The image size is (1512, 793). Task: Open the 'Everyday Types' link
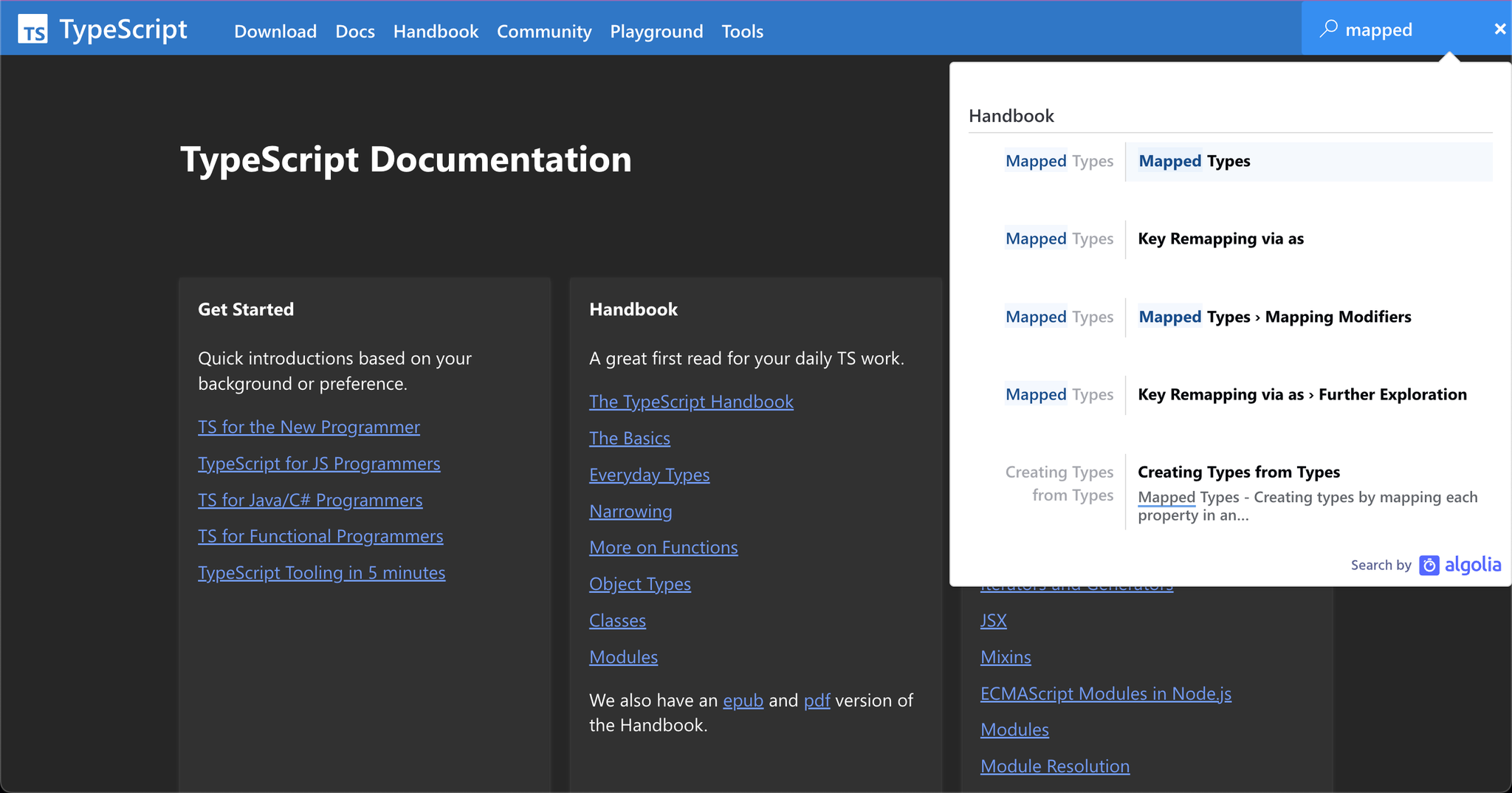649,475
